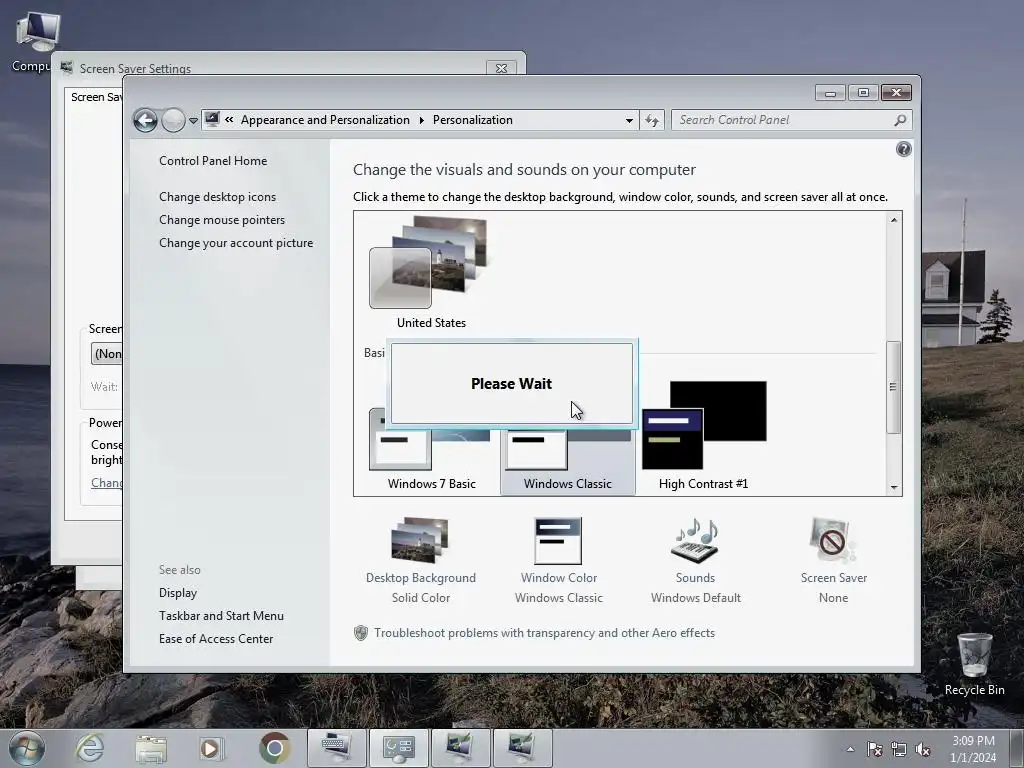
Task: Open Desktop Background settings icon
Action: tap(421, 541)
